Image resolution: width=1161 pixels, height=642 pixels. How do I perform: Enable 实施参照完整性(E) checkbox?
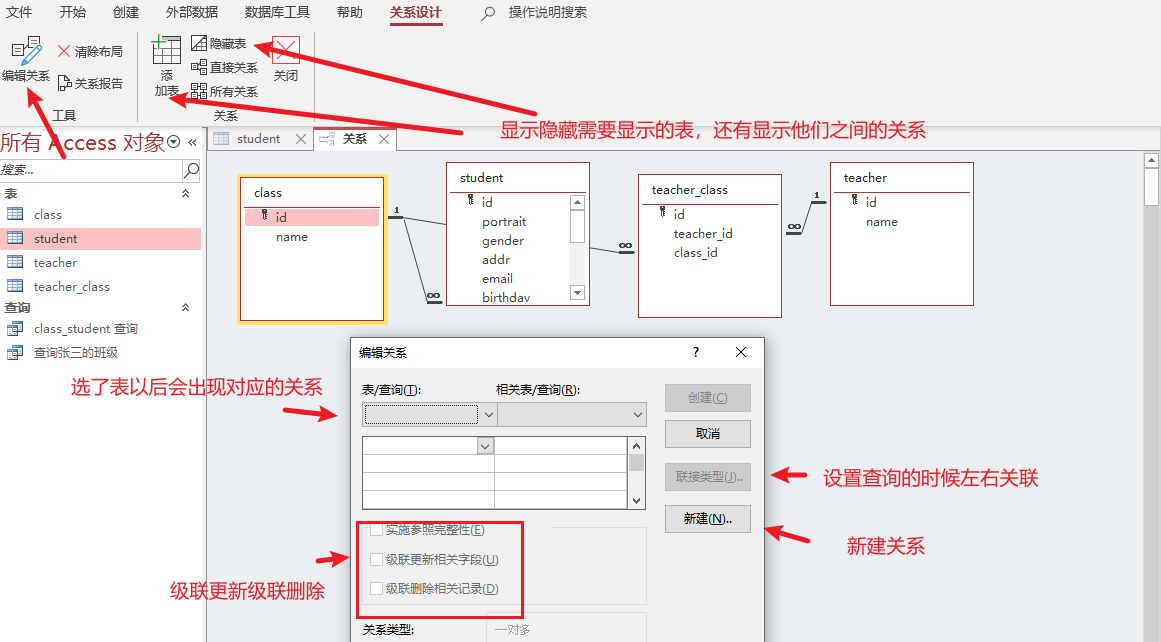376,529
